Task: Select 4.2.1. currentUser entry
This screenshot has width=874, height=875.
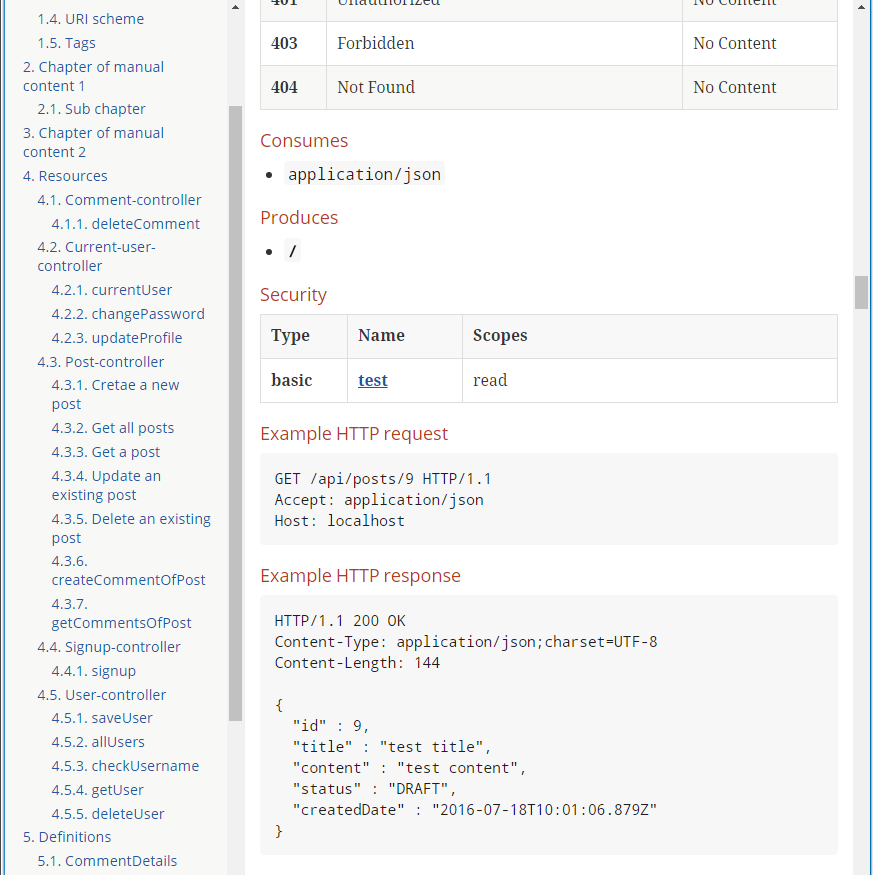Action: pyautogui.click(x=112, y=290)
